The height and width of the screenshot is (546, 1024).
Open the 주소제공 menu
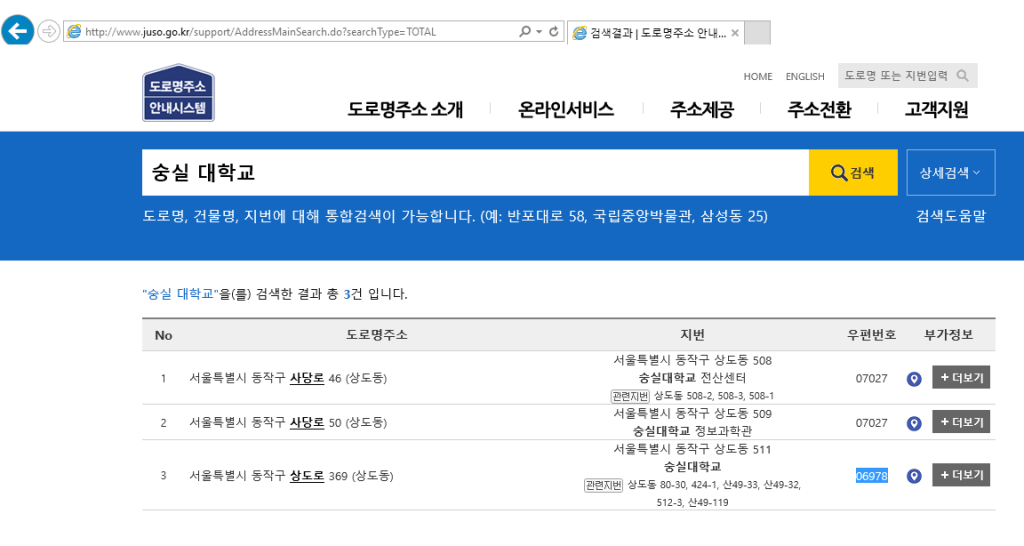(702, 109)
